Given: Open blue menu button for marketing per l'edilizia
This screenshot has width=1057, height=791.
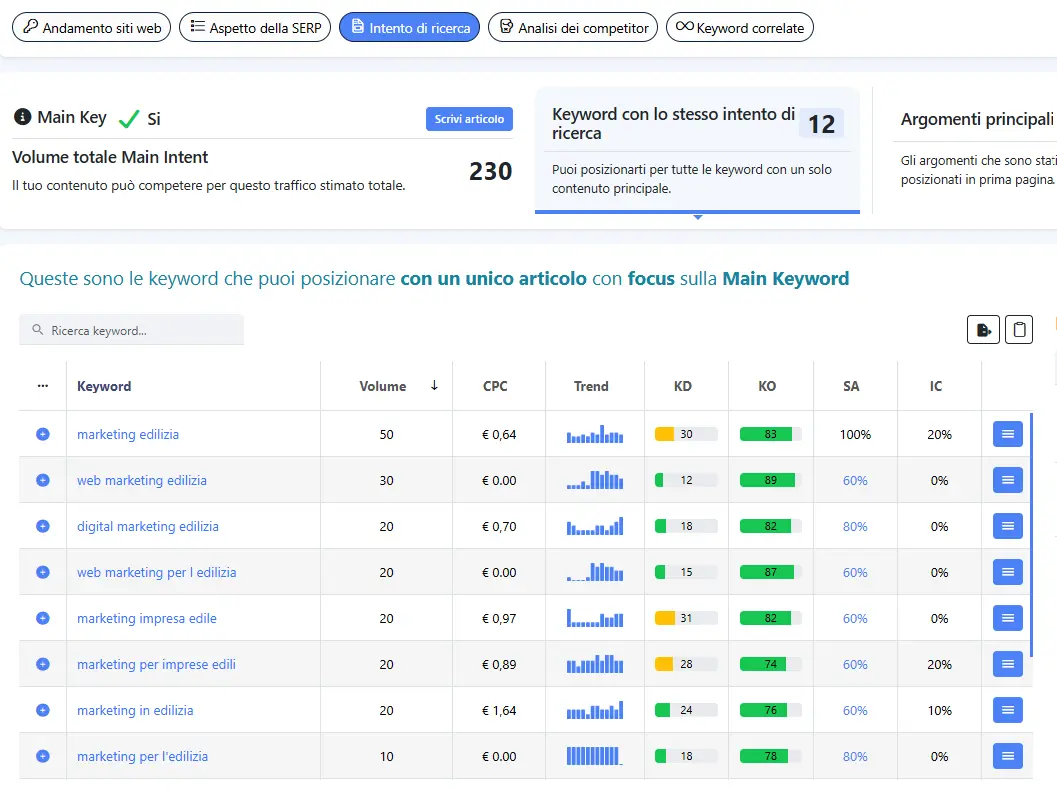Looking at the screenshot, I should tap(1008, 756).
